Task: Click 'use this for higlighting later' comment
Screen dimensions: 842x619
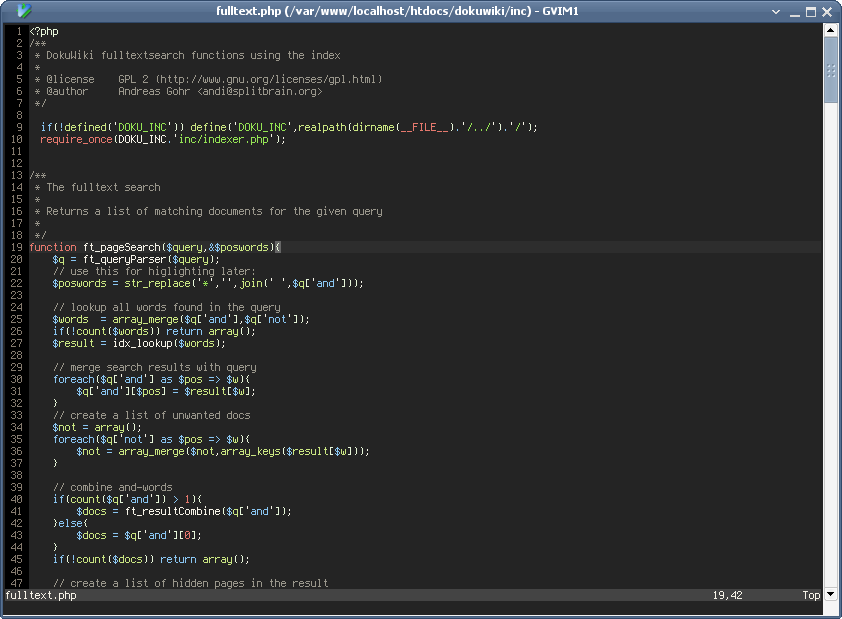Action: tap(155, 271)
